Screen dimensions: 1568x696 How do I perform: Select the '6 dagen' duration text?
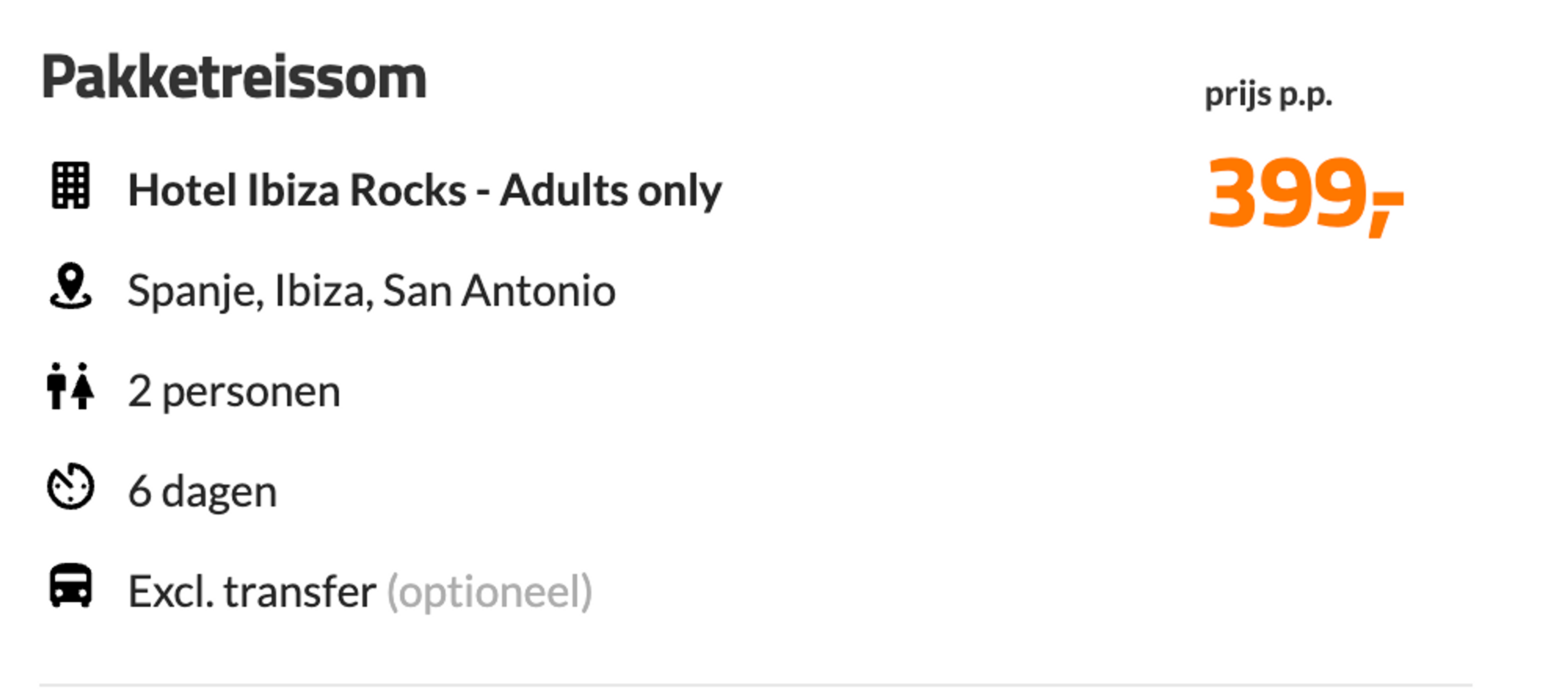point(202,491)
